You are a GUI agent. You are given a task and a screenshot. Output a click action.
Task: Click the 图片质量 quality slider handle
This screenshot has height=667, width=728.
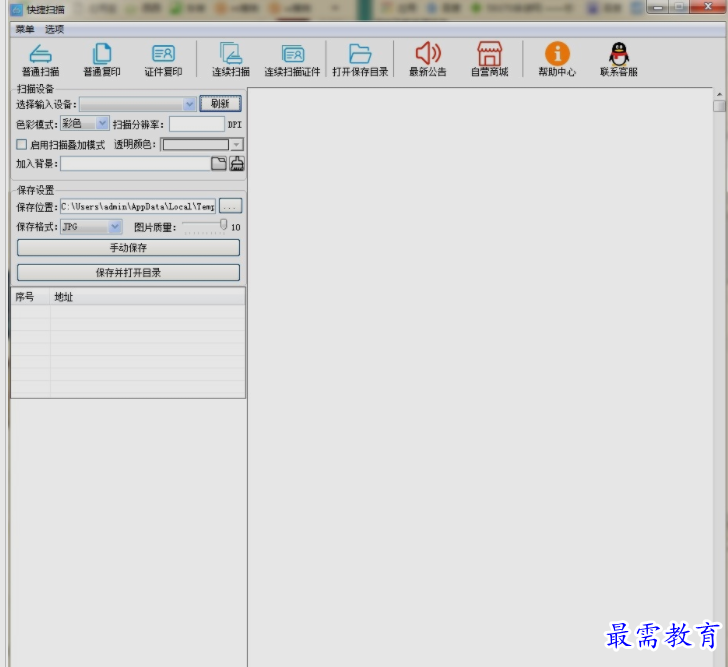click(x=223, y=225)
